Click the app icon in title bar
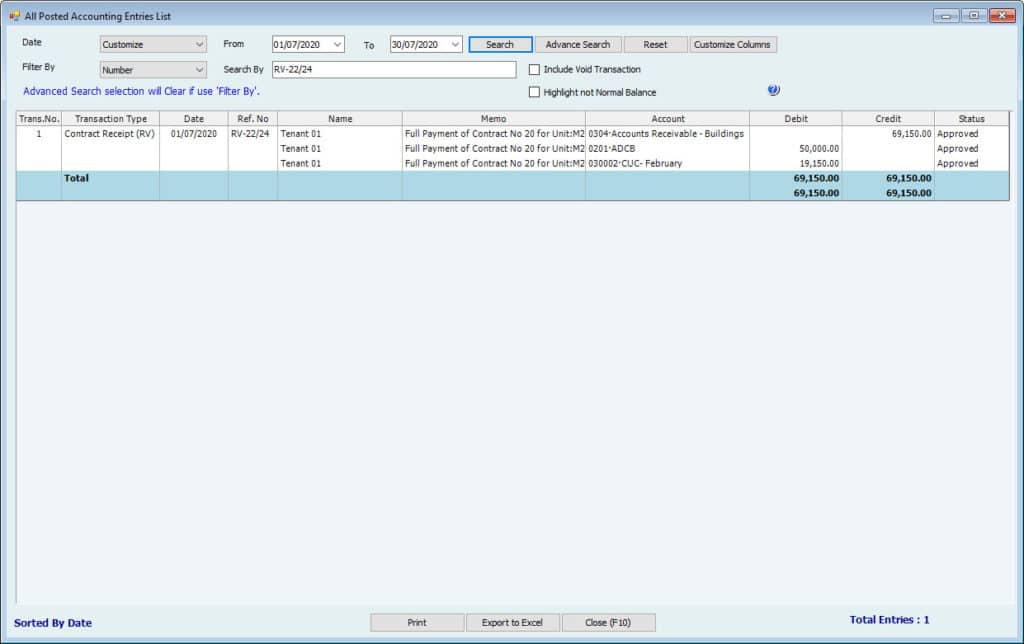Viewport: 1024px width, 644px height. 14,16
